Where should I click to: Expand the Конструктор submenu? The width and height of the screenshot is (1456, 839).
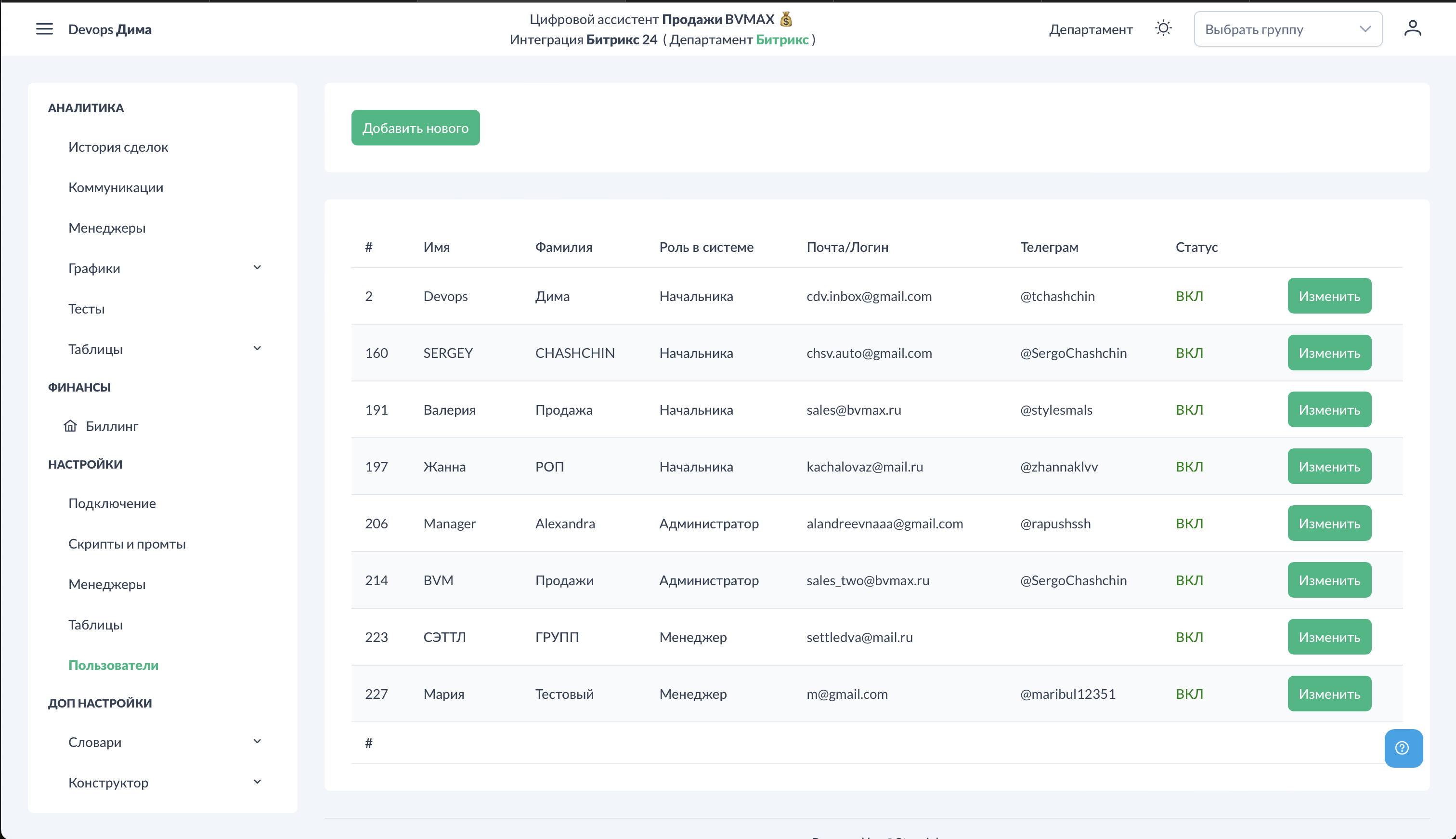[x=257, y=782]
